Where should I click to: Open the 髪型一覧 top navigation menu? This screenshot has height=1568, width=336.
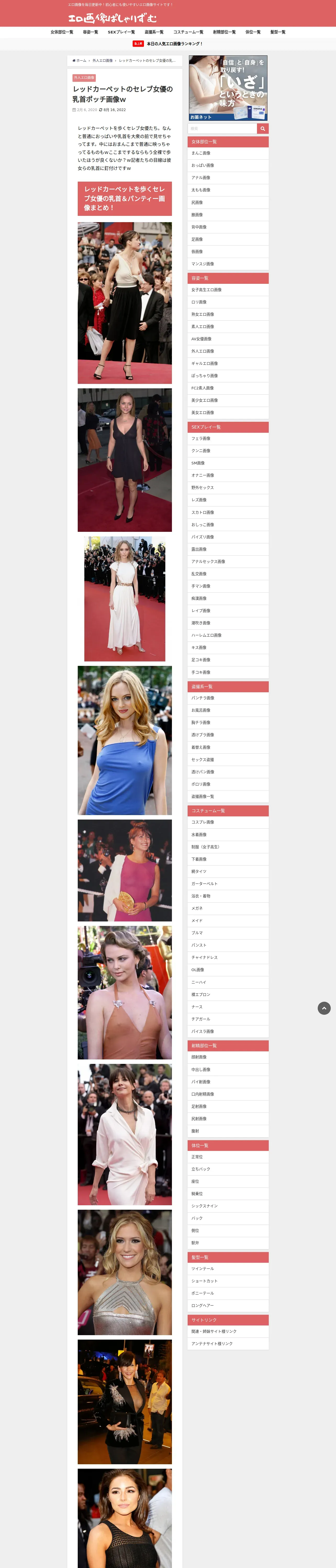coord(278,32)
